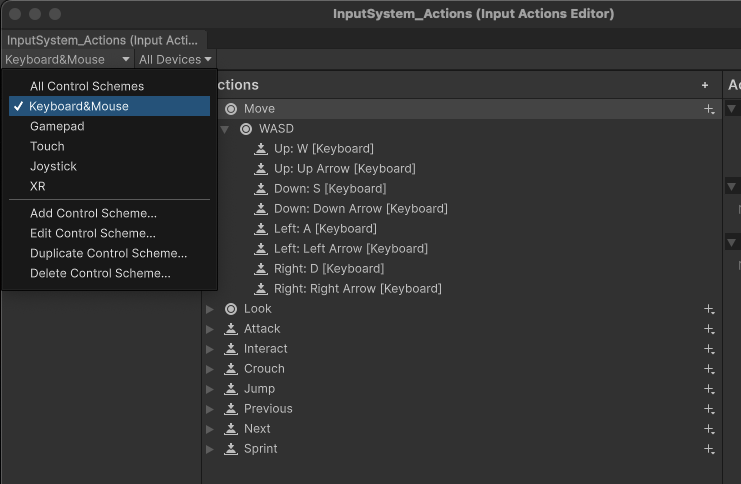
Task: Click the binding icon beside Up: W
Action: (x=262, y=149)
